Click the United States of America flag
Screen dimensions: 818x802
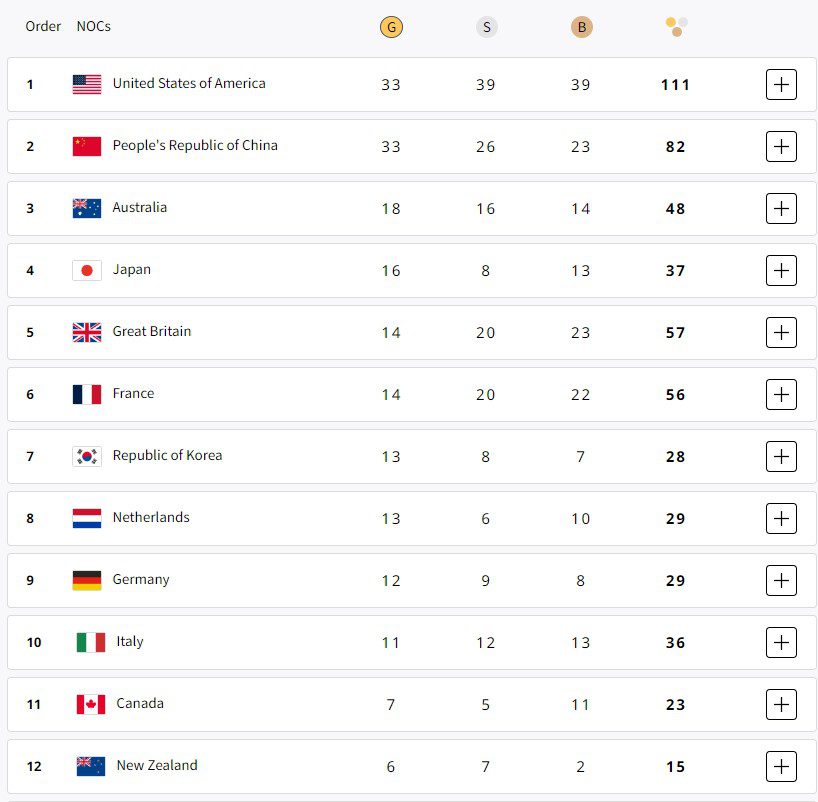87,84
